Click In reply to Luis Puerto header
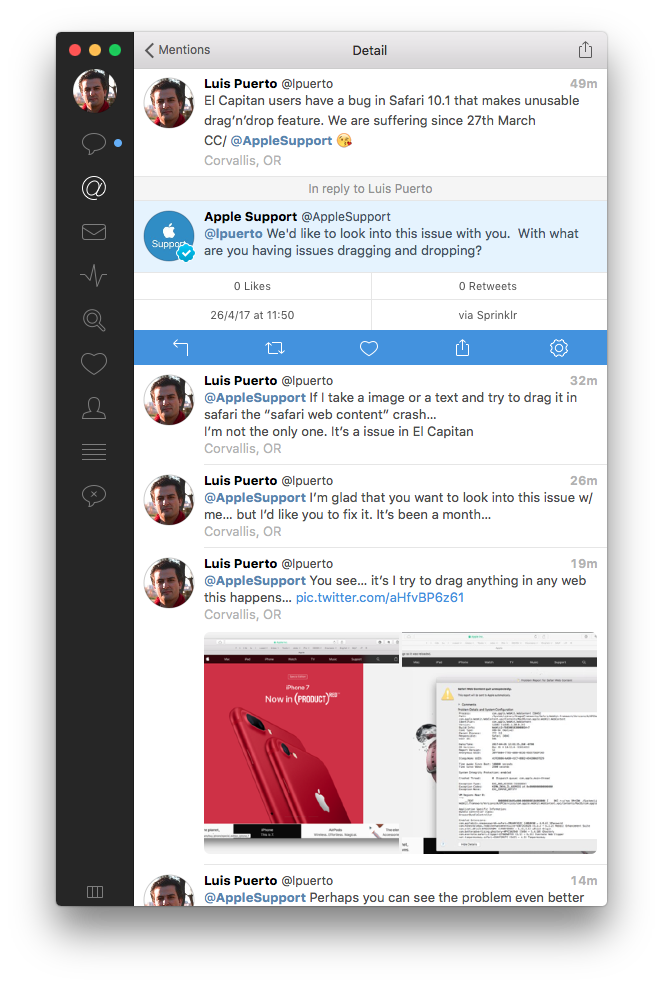 (370, 189)
